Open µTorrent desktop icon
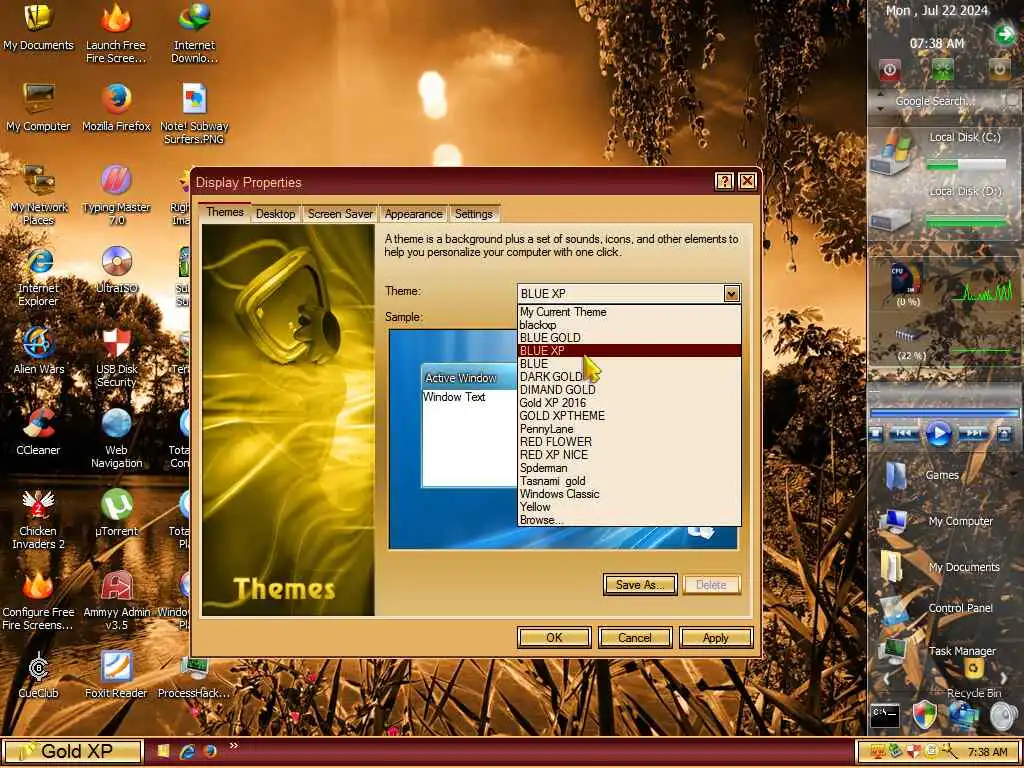Image resolution: width=1024 pixels, height=768 pixels. click(x=116, y=513)
